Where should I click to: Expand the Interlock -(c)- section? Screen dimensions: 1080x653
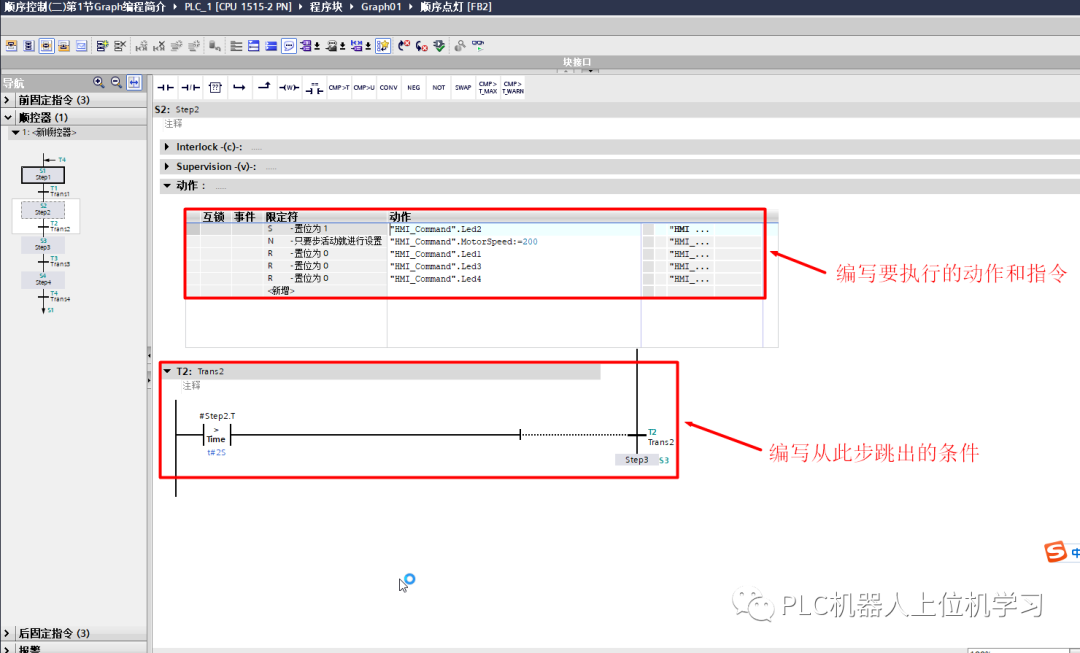click(167, 146)
